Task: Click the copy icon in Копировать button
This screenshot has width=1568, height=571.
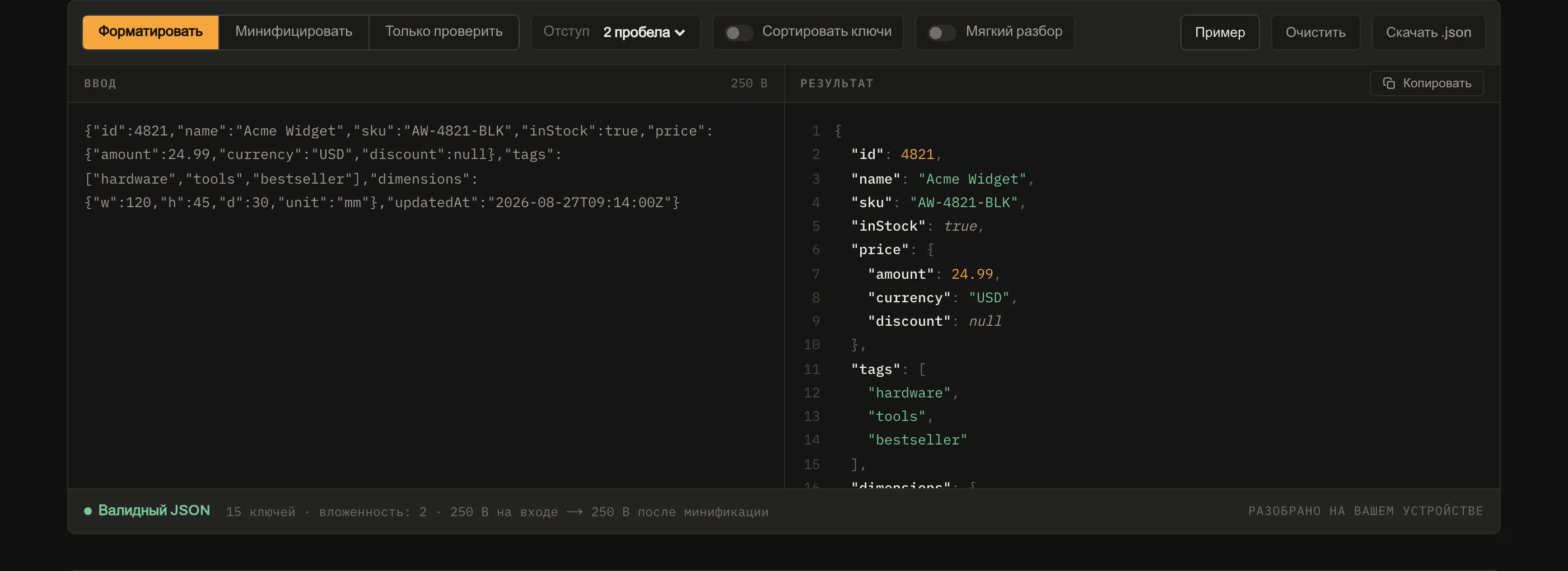Action: click(x=1388, y=83)
